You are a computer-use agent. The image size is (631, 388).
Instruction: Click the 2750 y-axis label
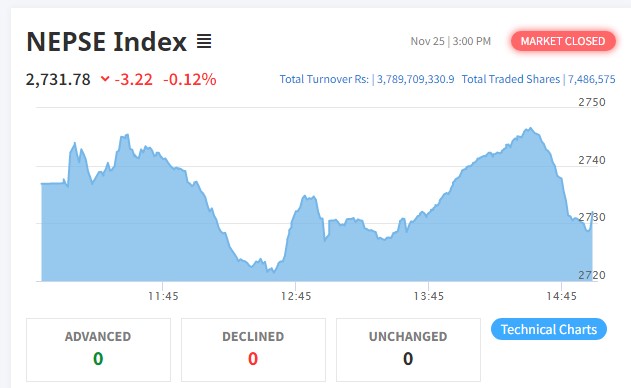(592, 102)
